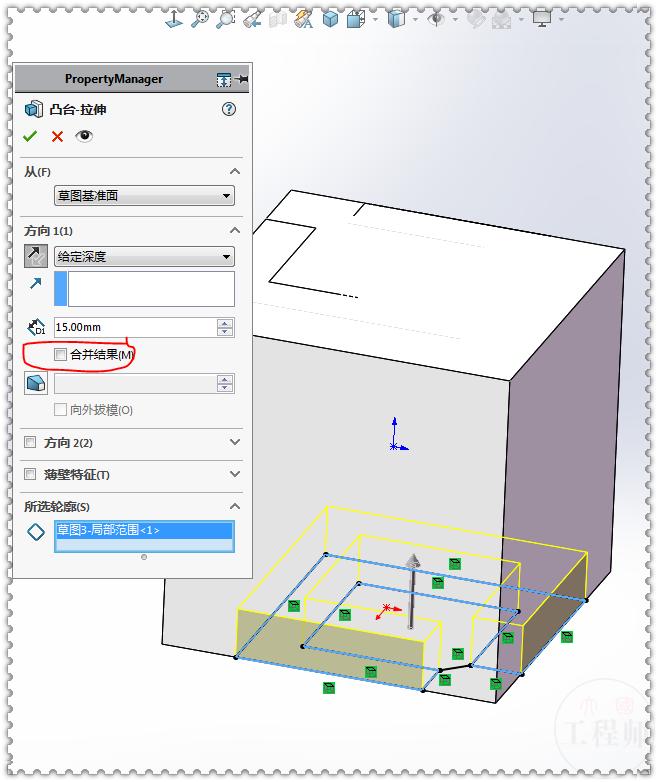Cancel extrude with red X

[57, 136]
